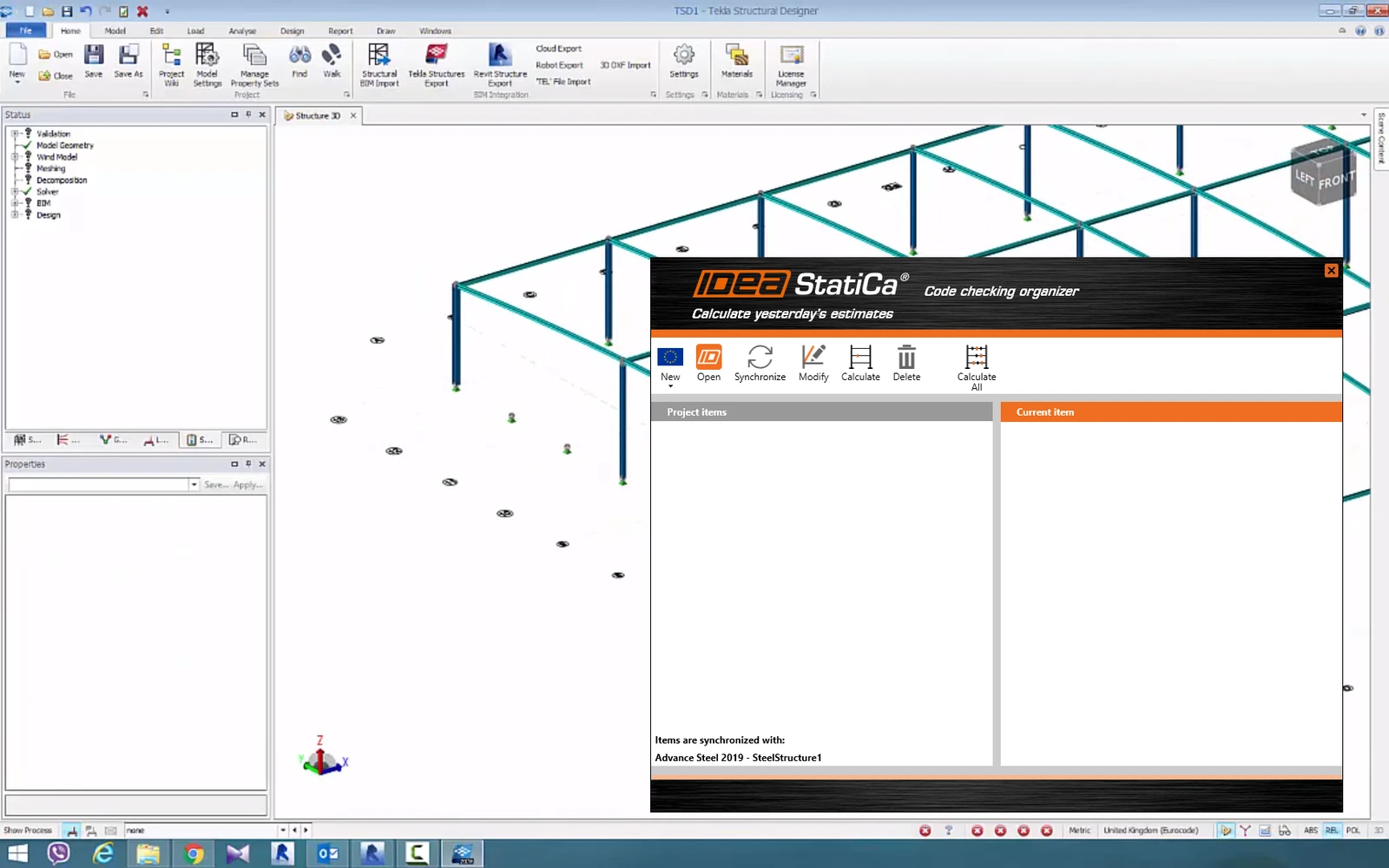
Task: Click the Calculate icon in IDEA StatiCa
Action: click(x=860, y=364)
